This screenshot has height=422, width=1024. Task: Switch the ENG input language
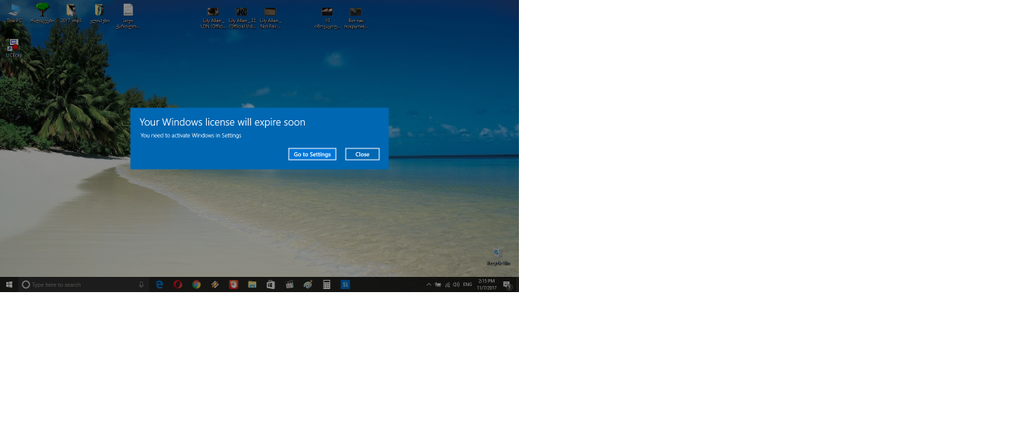[x=468, y=285]
